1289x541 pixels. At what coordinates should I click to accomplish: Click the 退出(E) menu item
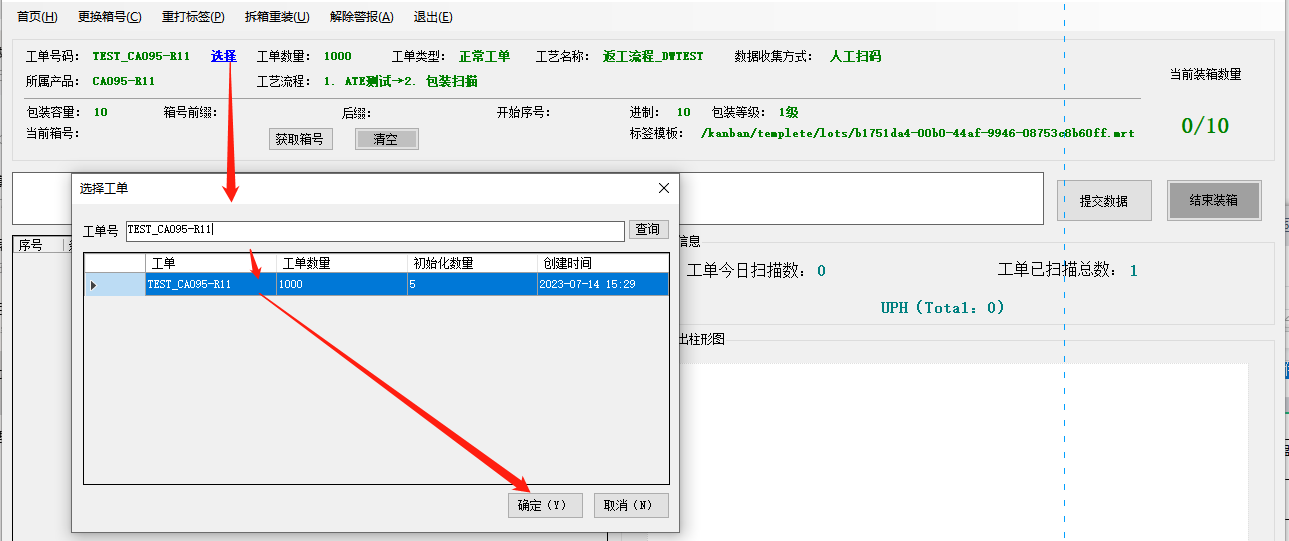pos(433,17)
